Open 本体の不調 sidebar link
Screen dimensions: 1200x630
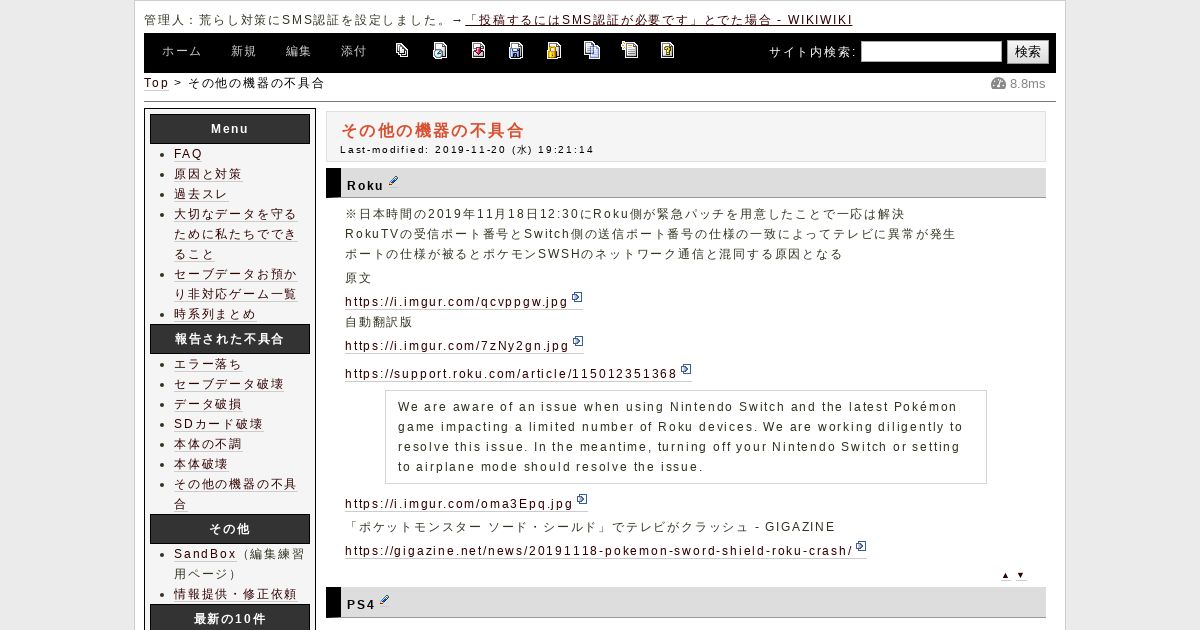208,444
